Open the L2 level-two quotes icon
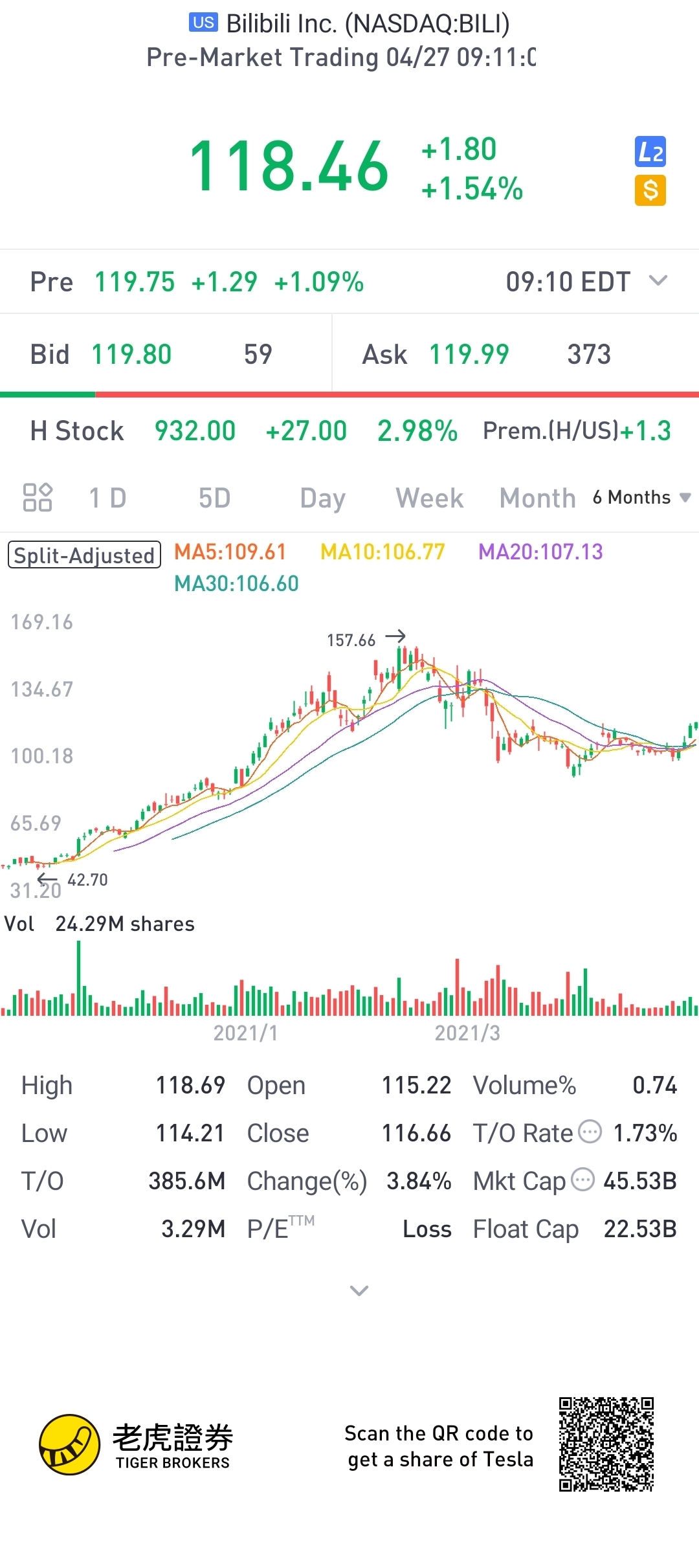 pyautogui.click(x=650, y=152)
